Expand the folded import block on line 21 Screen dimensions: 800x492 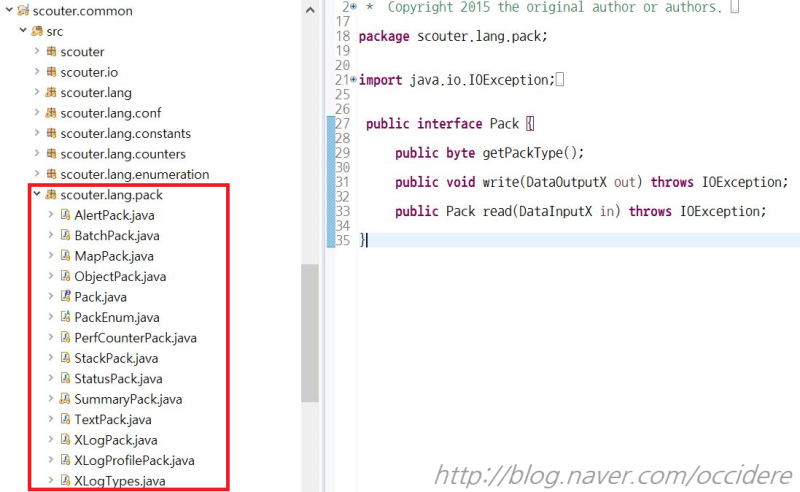(x=353, y=79)
